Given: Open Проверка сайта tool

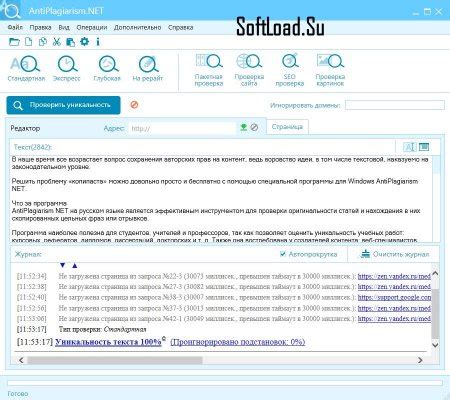Looking at the screenshot, I should pyautogui.click(x=249, y=70).
